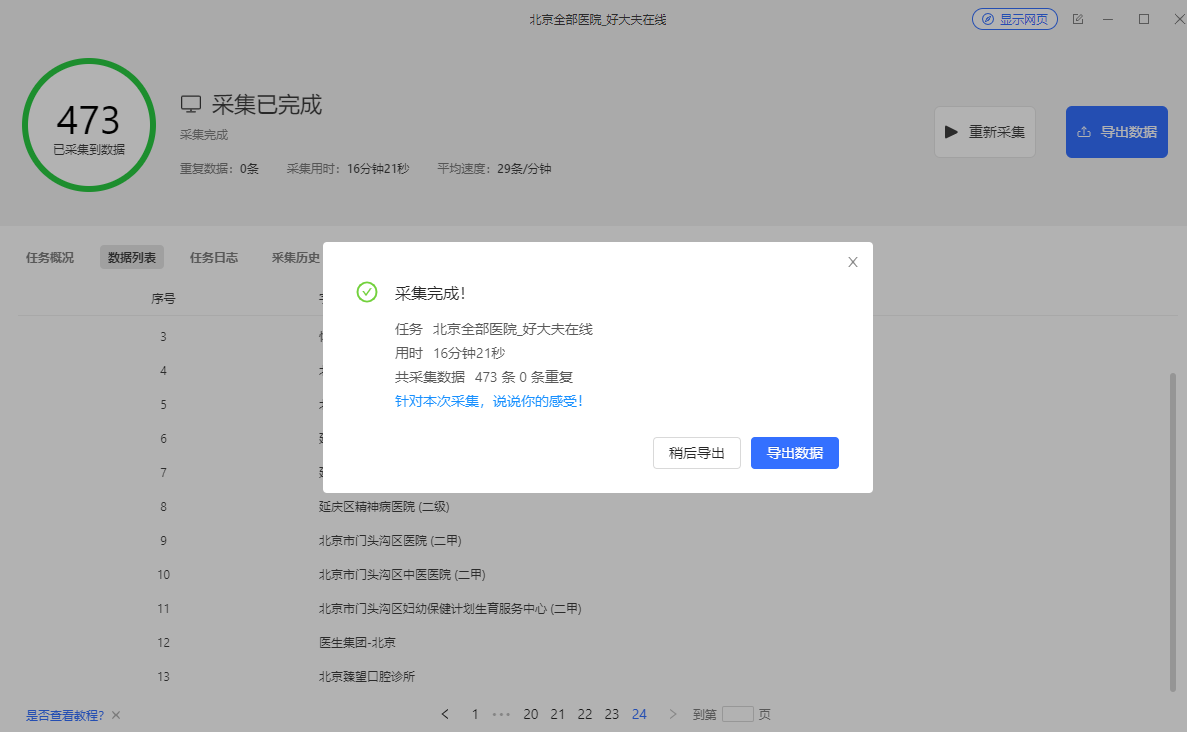Select row 延庆区精神病医院 (二级)
Image resolution: width=1187 pixels, height=732 pixels.
[x=384, y=506]
